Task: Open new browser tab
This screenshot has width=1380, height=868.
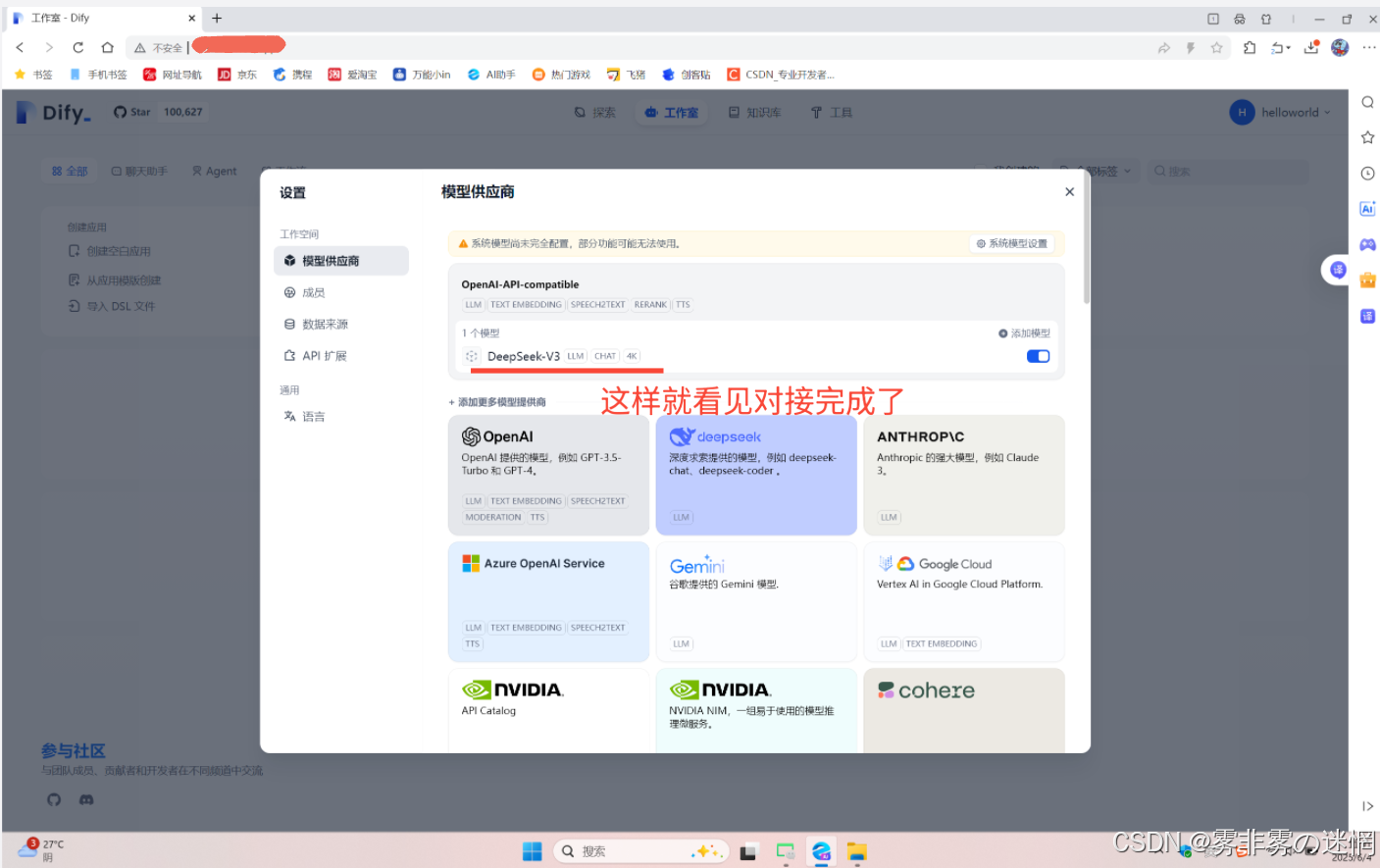Action: [217, 18]
